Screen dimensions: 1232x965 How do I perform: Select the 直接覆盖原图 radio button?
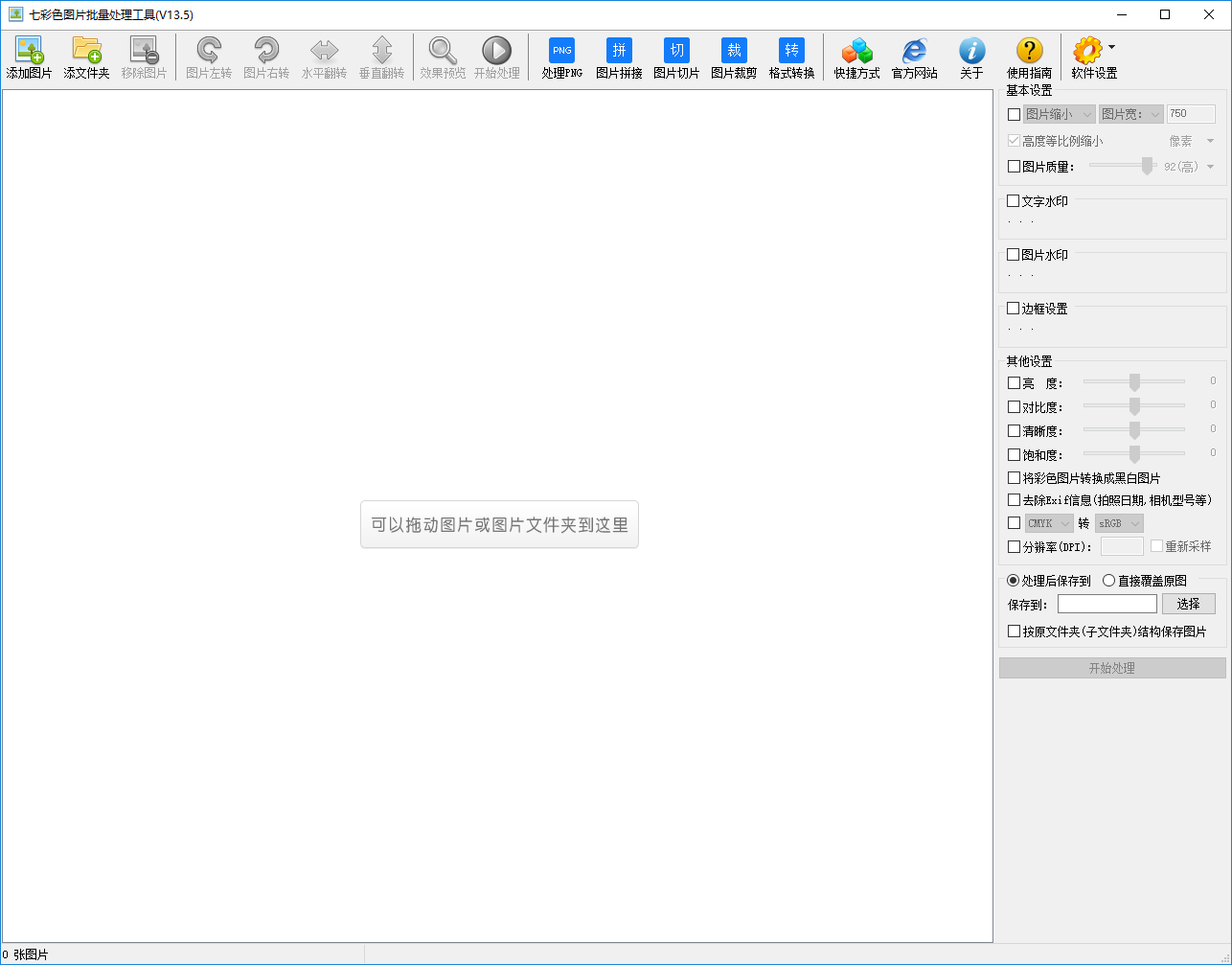(x=1109, y=581)
